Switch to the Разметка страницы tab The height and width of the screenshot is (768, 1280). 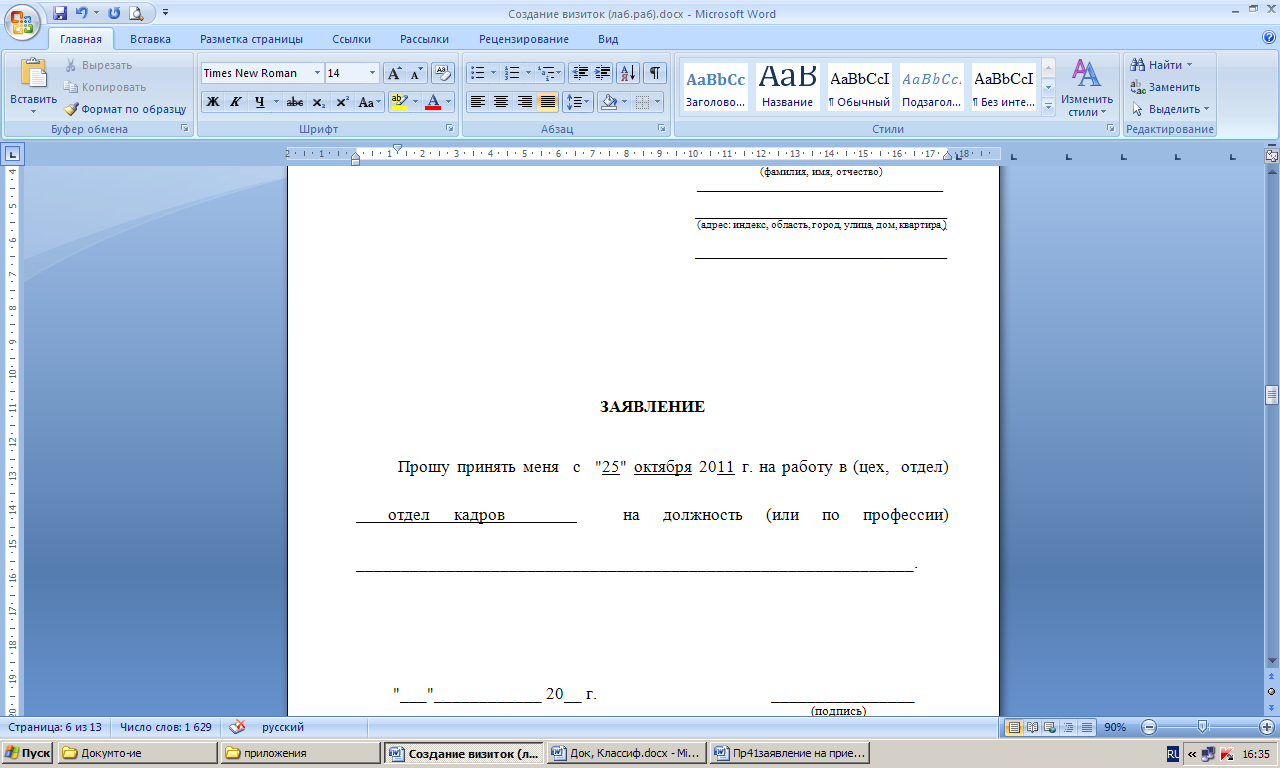pyautogui.click(x=251, y=39)
